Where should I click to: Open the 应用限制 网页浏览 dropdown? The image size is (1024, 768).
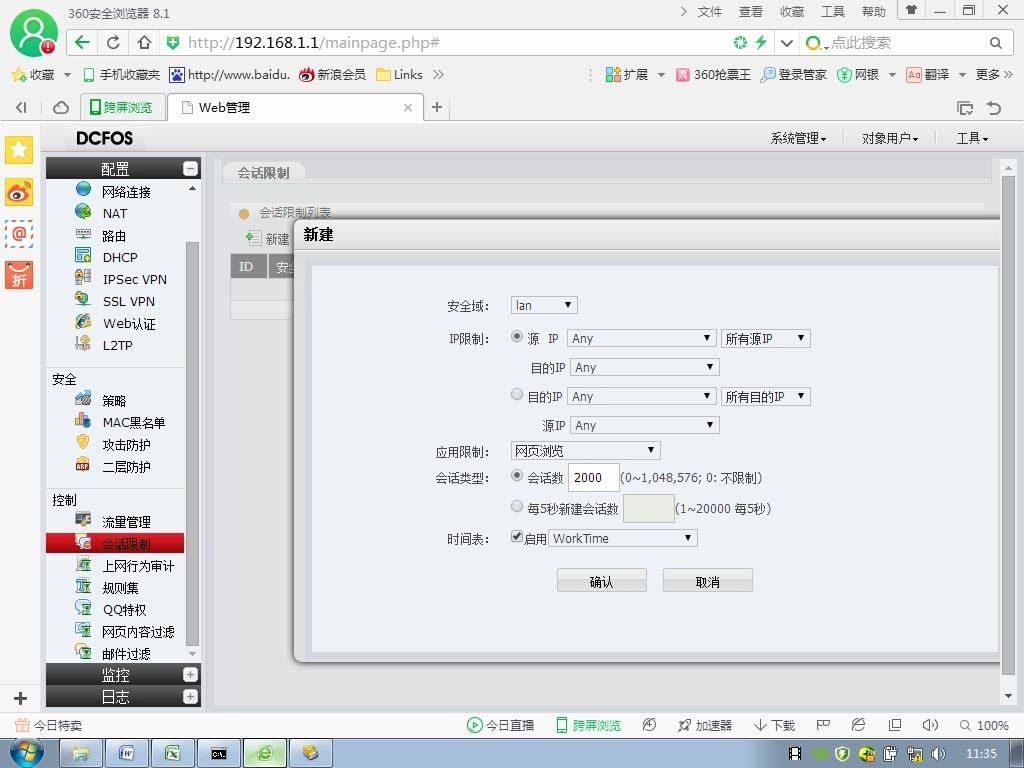[585, 451]
